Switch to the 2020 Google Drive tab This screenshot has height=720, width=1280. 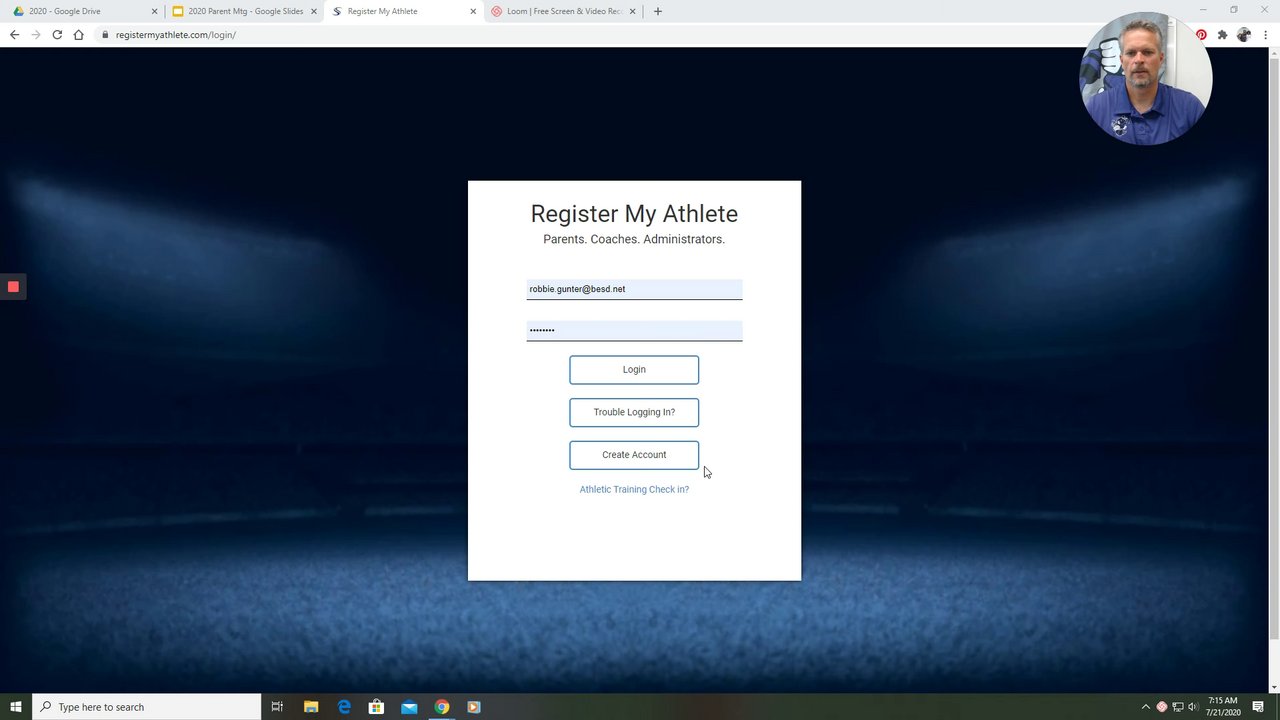(84, 11)
